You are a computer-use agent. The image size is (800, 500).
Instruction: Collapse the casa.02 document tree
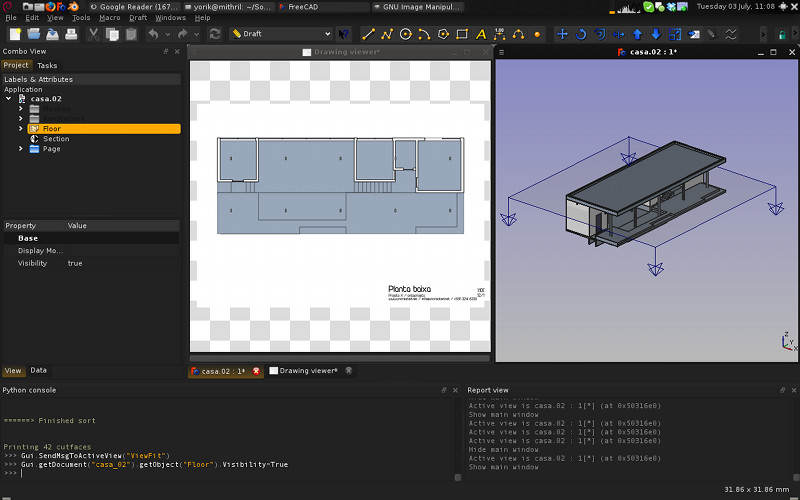[9, 99]
